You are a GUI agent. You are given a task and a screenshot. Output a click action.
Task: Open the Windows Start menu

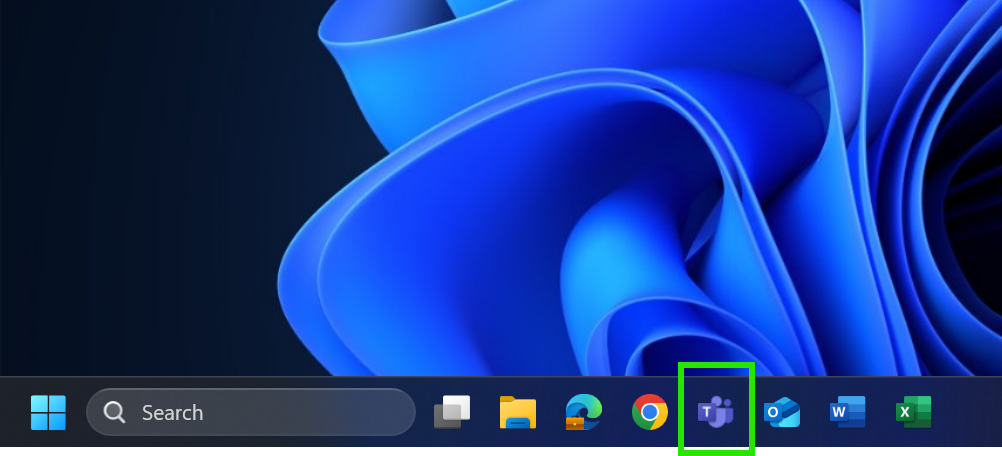(x=49, y=413)
